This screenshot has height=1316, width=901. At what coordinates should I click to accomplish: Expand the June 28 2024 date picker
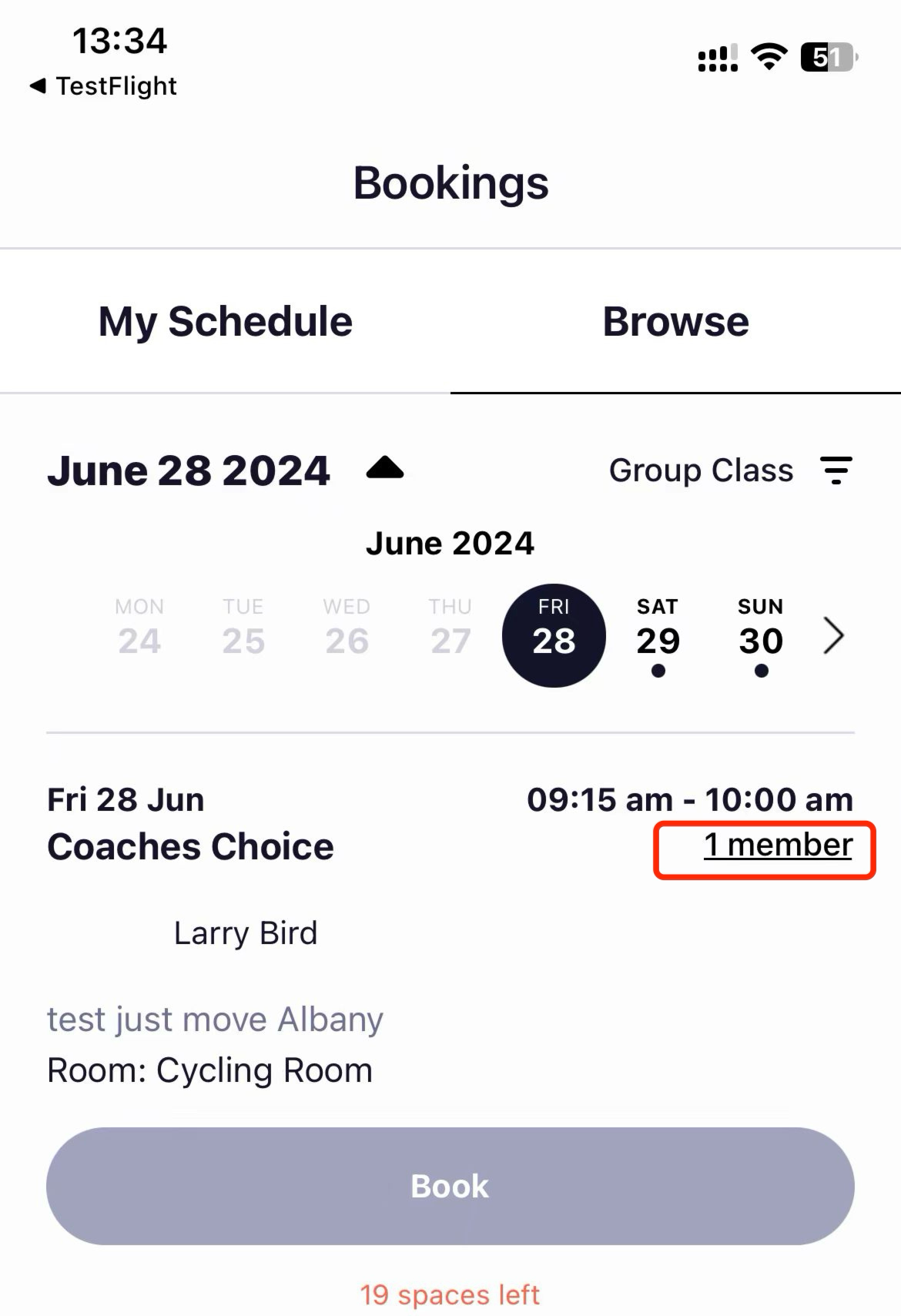coord(189,470)
